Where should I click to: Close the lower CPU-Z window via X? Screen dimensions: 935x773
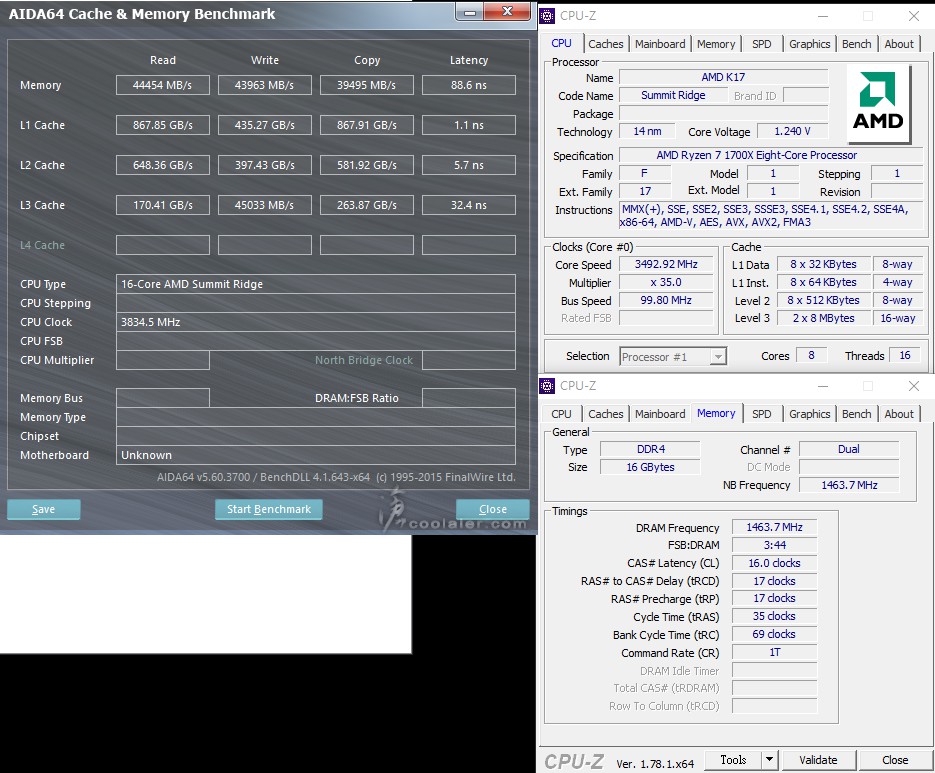(914, 386)
